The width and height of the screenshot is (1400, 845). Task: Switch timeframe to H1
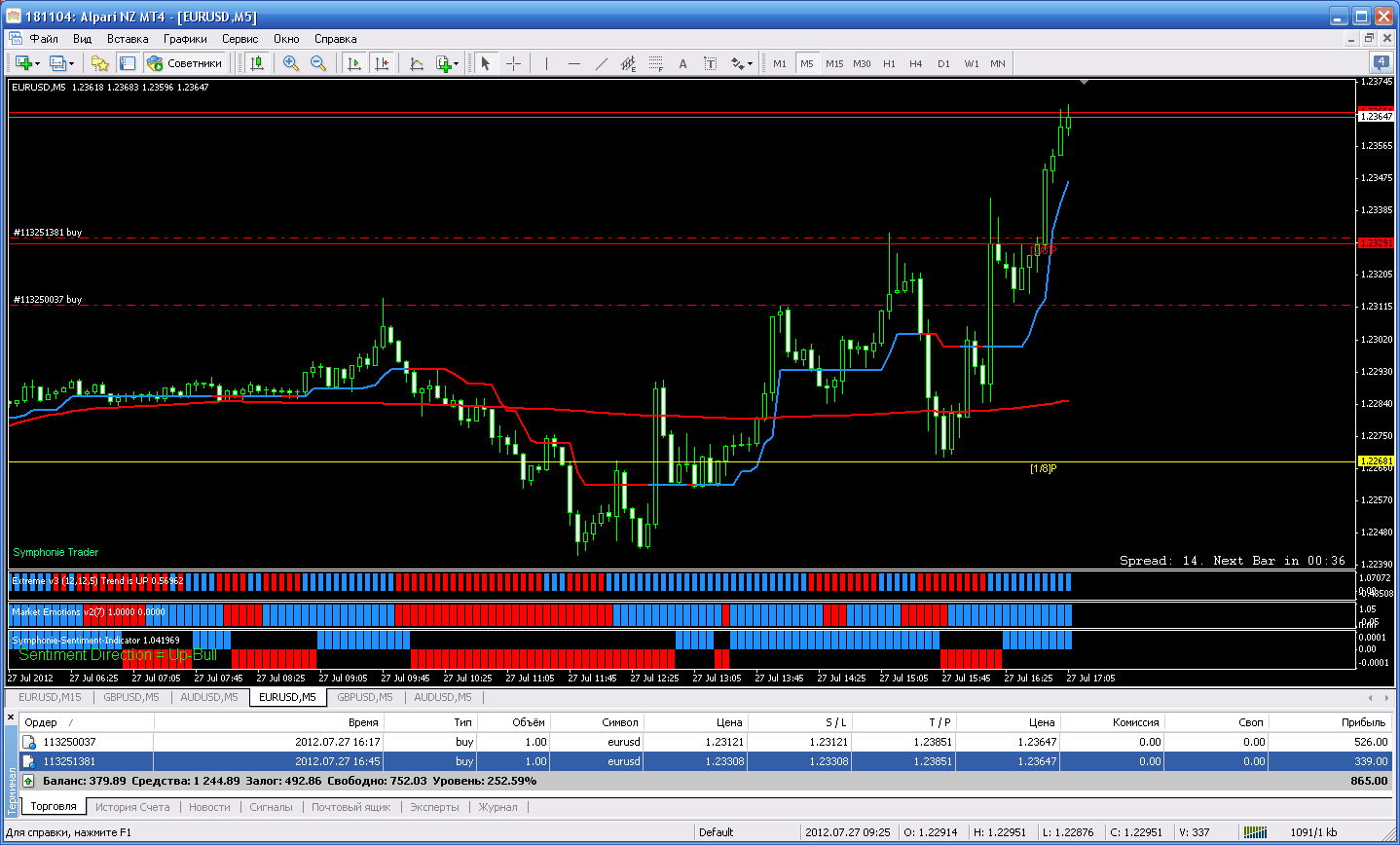point(889,63)
